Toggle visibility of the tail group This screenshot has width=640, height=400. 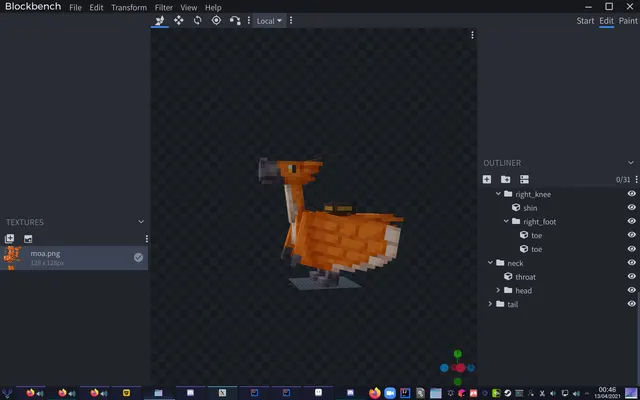pyautogui.click(x=631, y=304)
